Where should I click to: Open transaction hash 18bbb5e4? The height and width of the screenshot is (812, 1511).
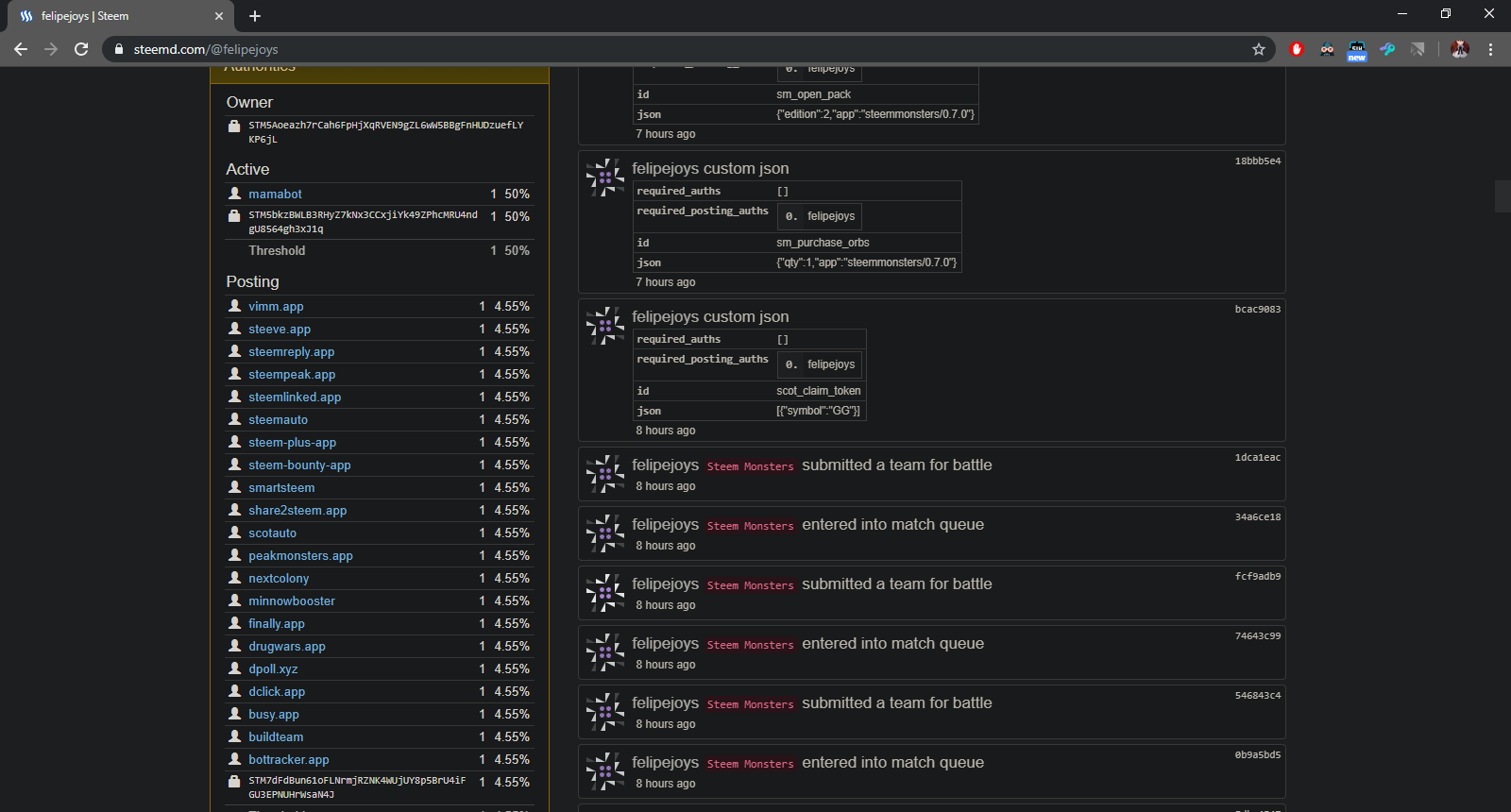pos(1258,161)
